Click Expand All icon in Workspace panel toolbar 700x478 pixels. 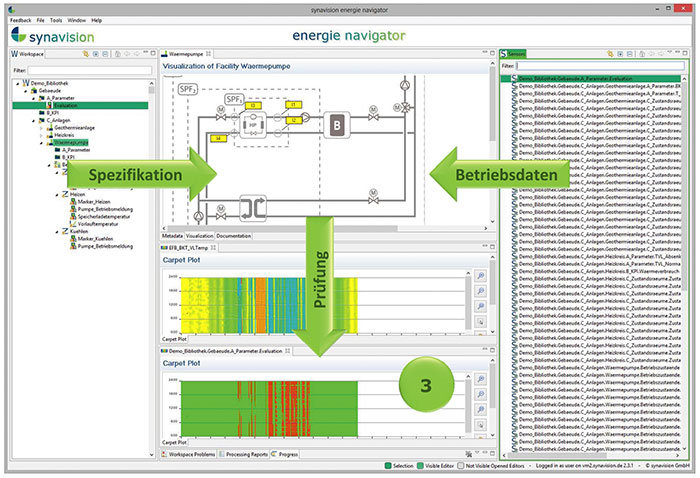96,54
